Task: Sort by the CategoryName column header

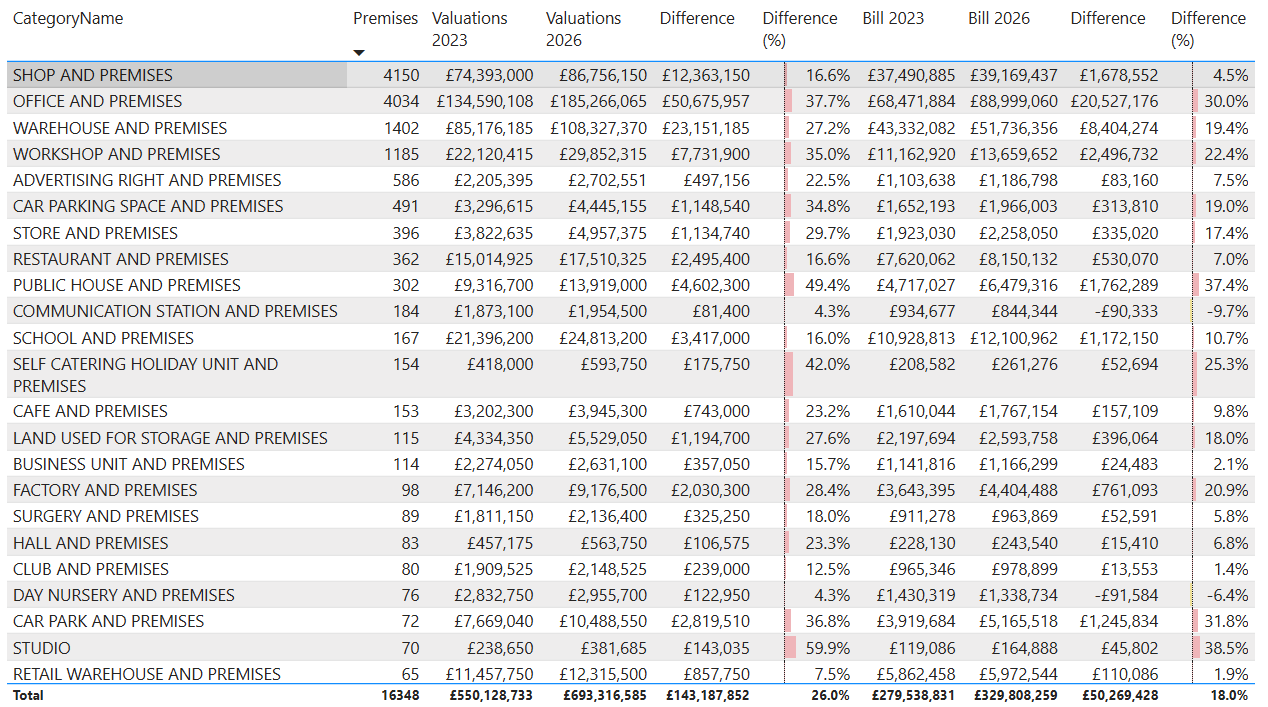Action: tap(68, 18)
